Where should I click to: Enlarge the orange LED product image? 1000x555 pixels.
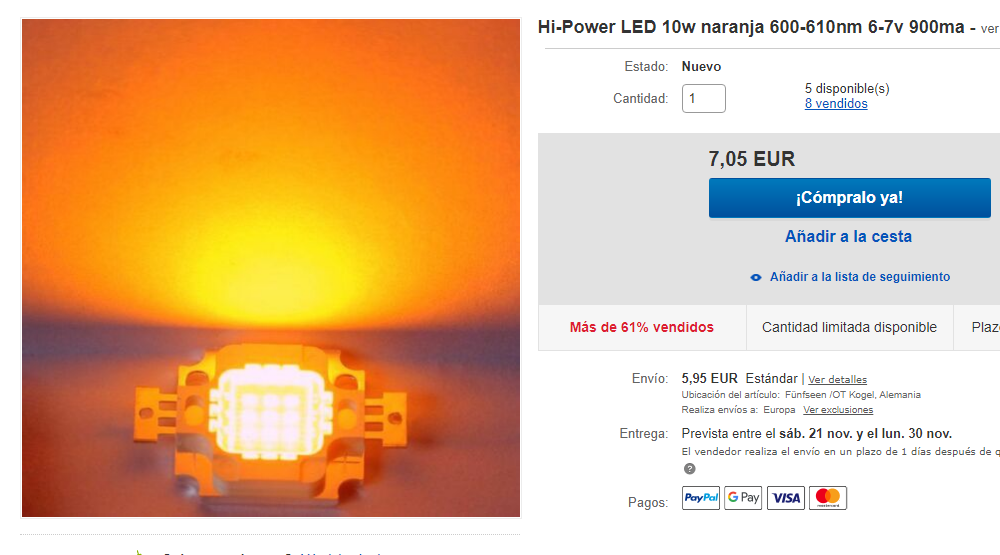(x=271, y=268)
